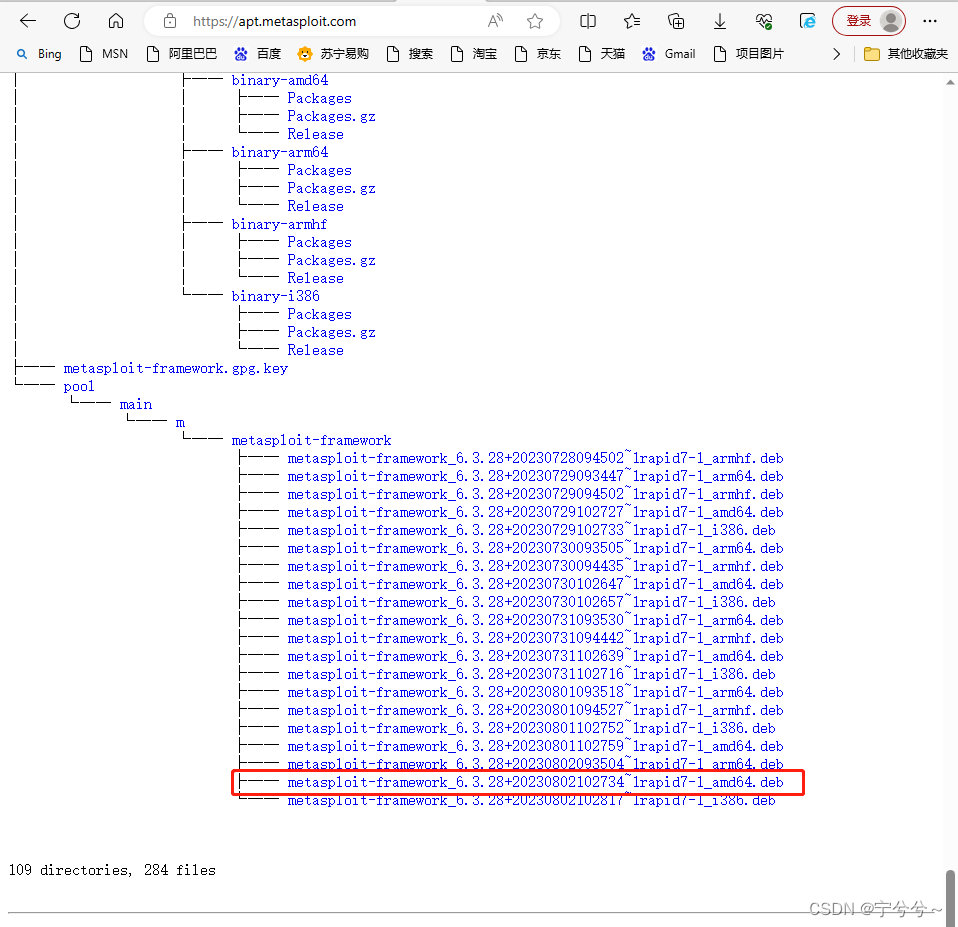Image resolution: width=958 pixels, height=927 pixels.
Task: Download 20230731093530 arm64 deb package
Action: point(535,620)
